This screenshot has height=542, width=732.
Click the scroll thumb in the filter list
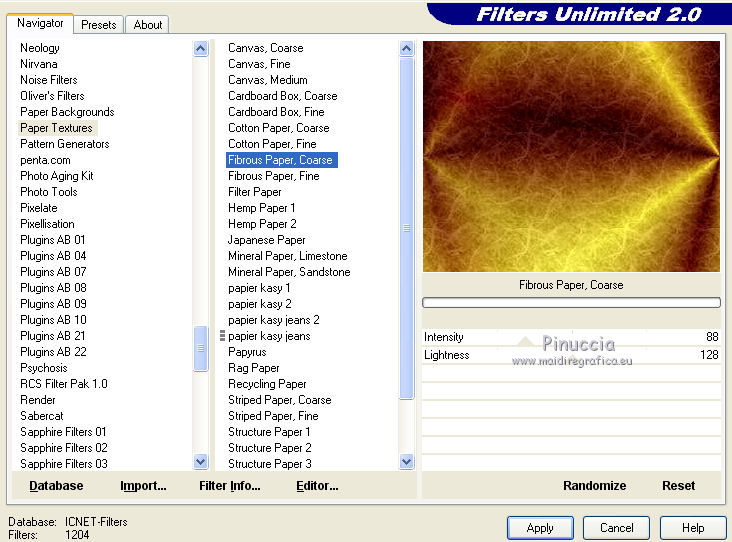(407, 228)
